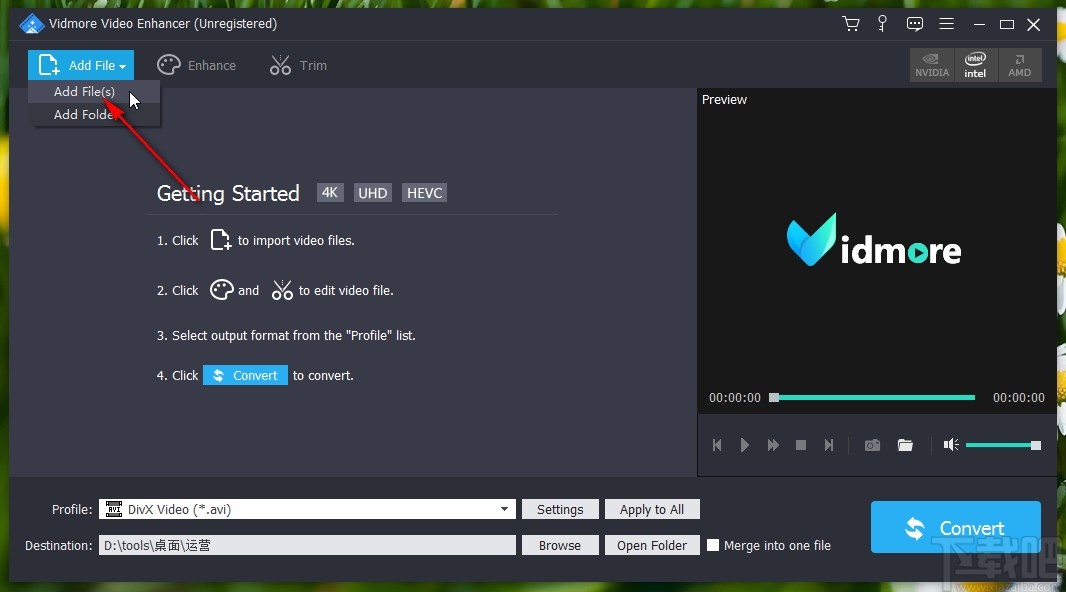Image resolution: width=1066 pixels, height=592 pixels.
Task: Click the Enhance palette button
Action: [x=196, y=65]
